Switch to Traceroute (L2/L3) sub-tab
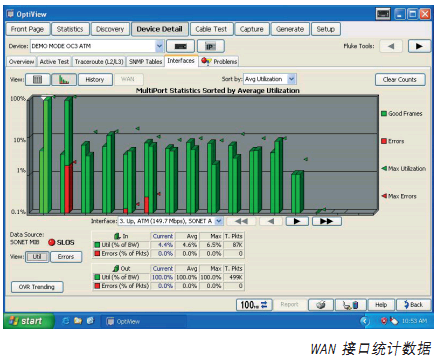The width and height of the screenshot is (438, 362). point(99,62)
